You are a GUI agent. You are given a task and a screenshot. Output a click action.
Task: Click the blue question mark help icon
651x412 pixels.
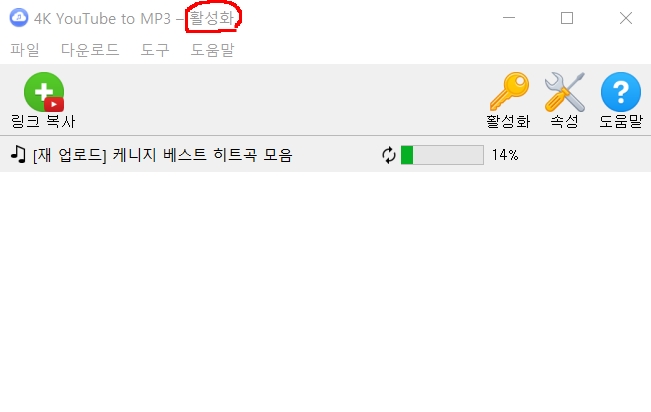pos(621,92)
